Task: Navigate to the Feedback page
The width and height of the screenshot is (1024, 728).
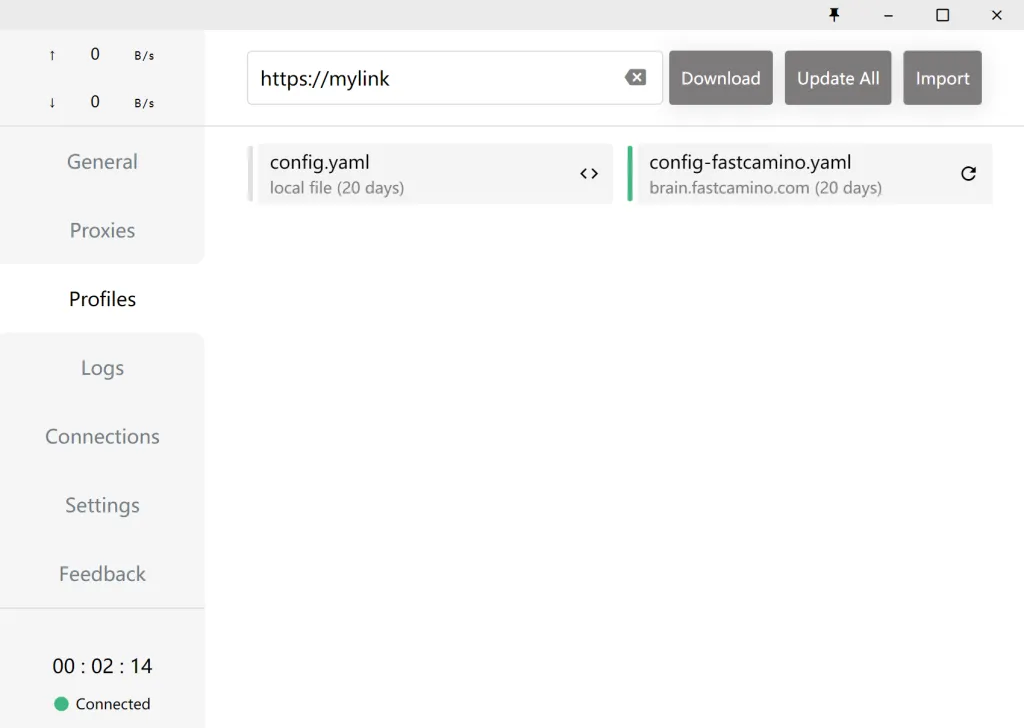Action: click(x=102, y=574)
